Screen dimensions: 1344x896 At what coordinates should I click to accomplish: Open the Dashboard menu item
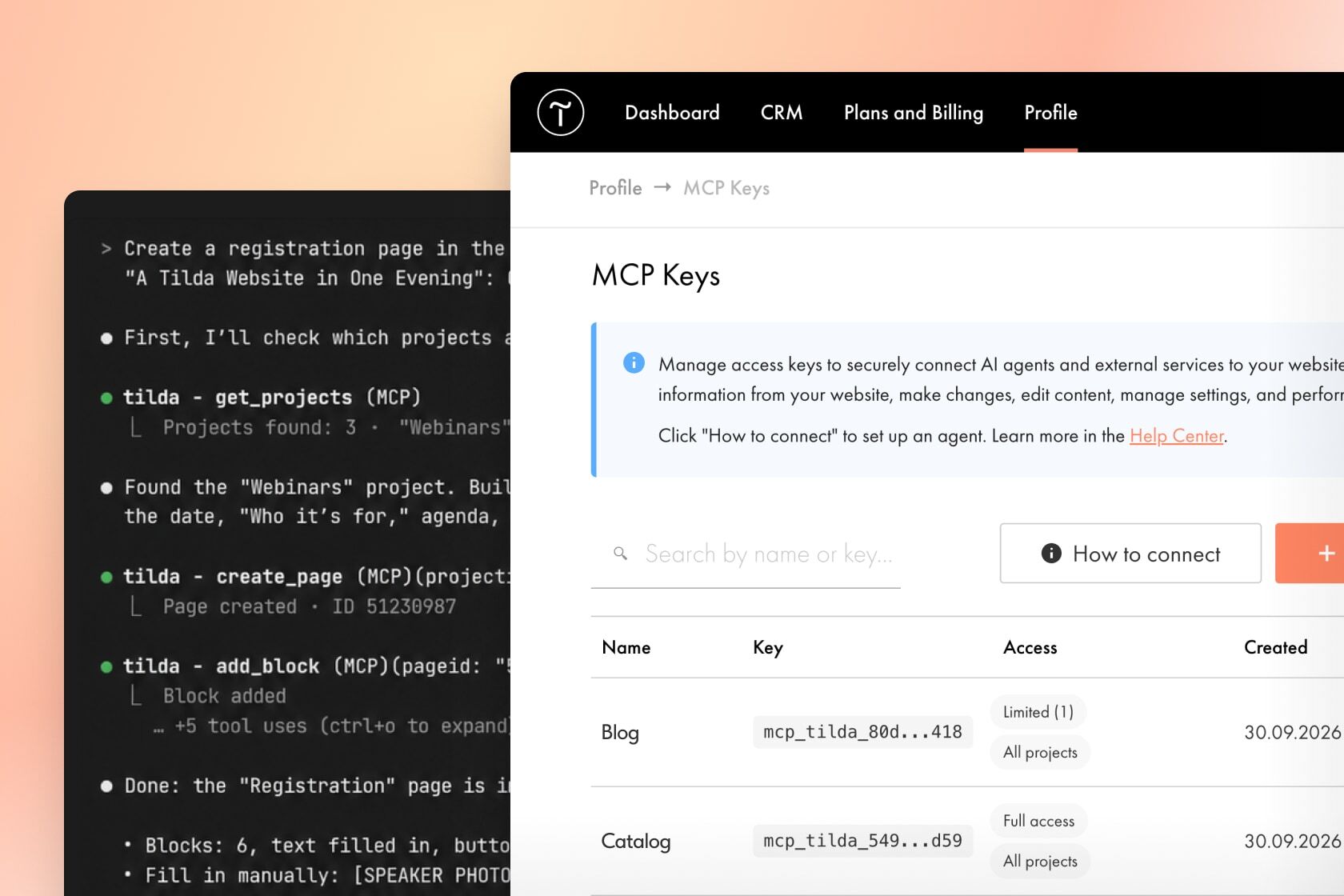(x=672, y=113)
